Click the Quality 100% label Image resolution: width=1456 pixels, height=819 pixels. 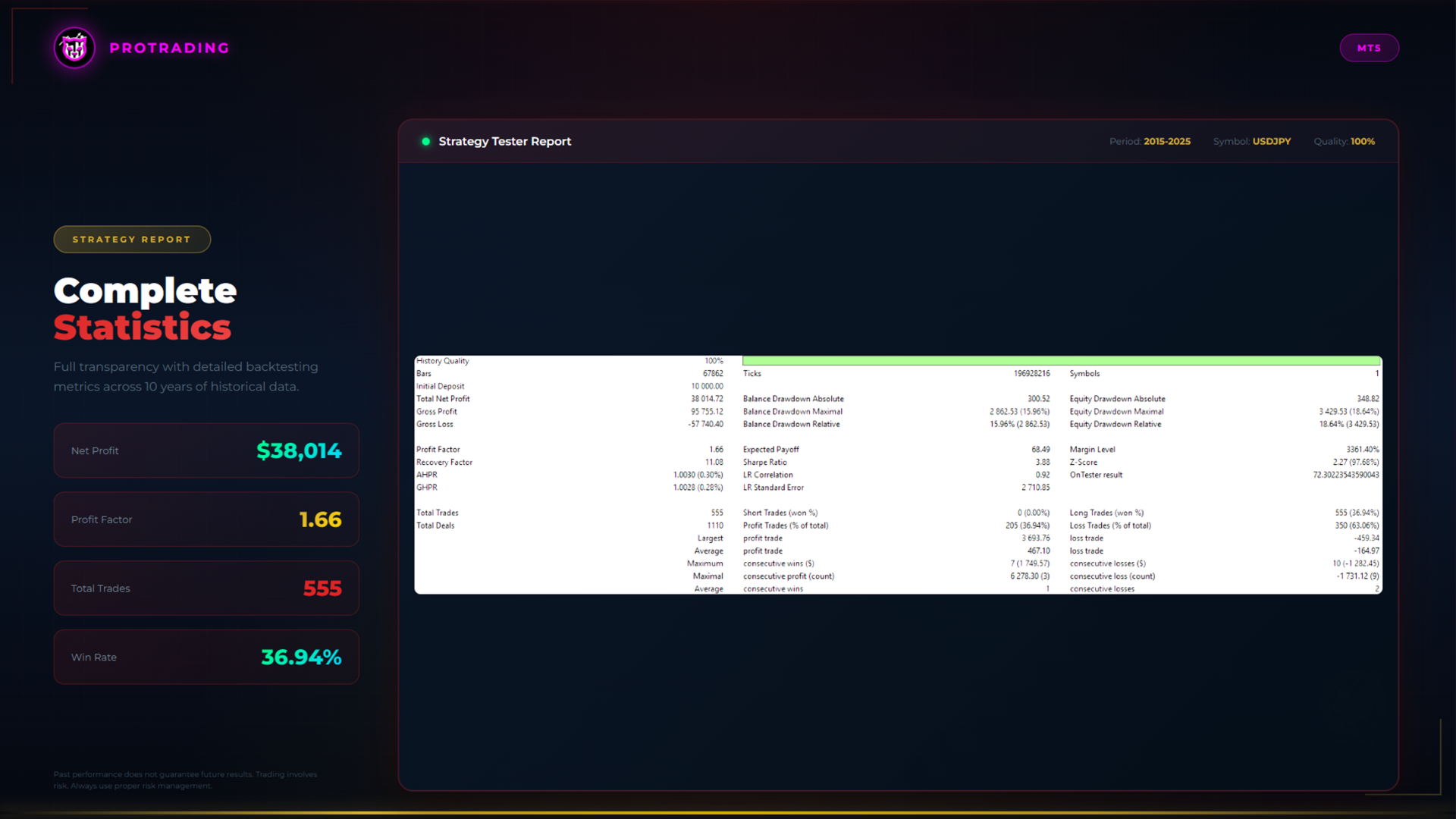pos(1344,141)
